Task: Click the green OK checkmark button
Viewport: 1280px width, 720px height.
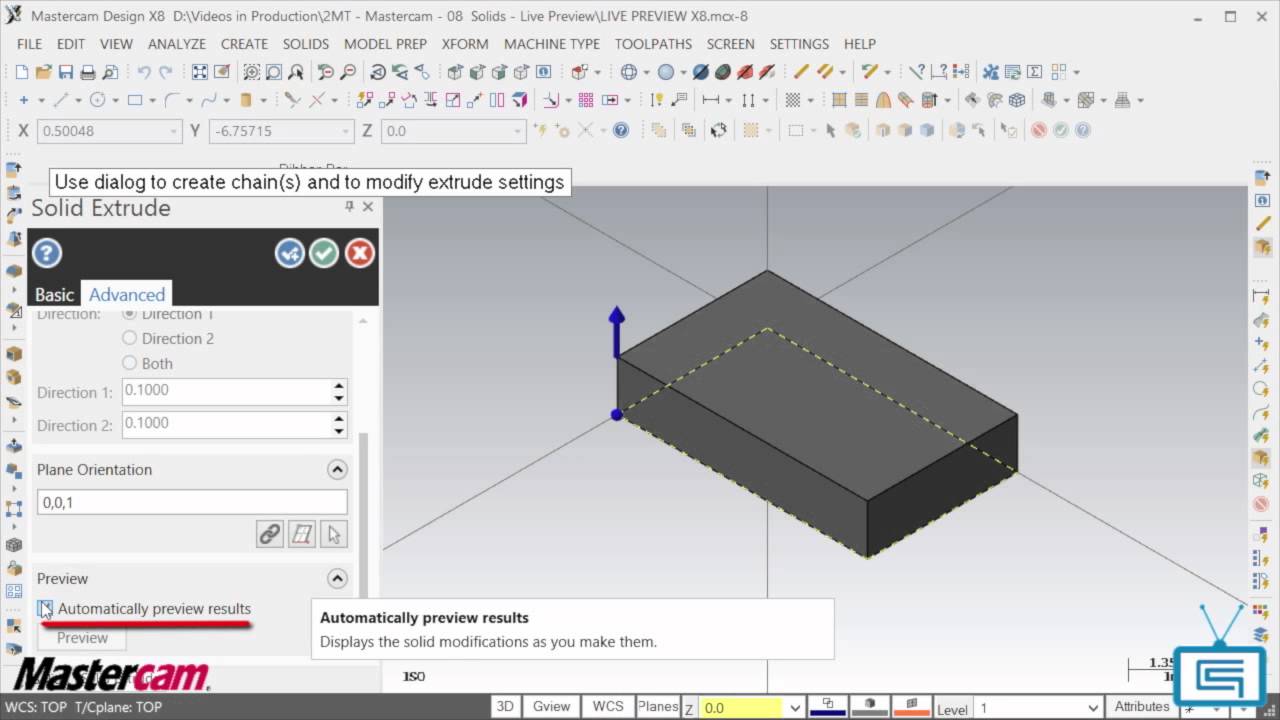Action: [x=323, y=253]
